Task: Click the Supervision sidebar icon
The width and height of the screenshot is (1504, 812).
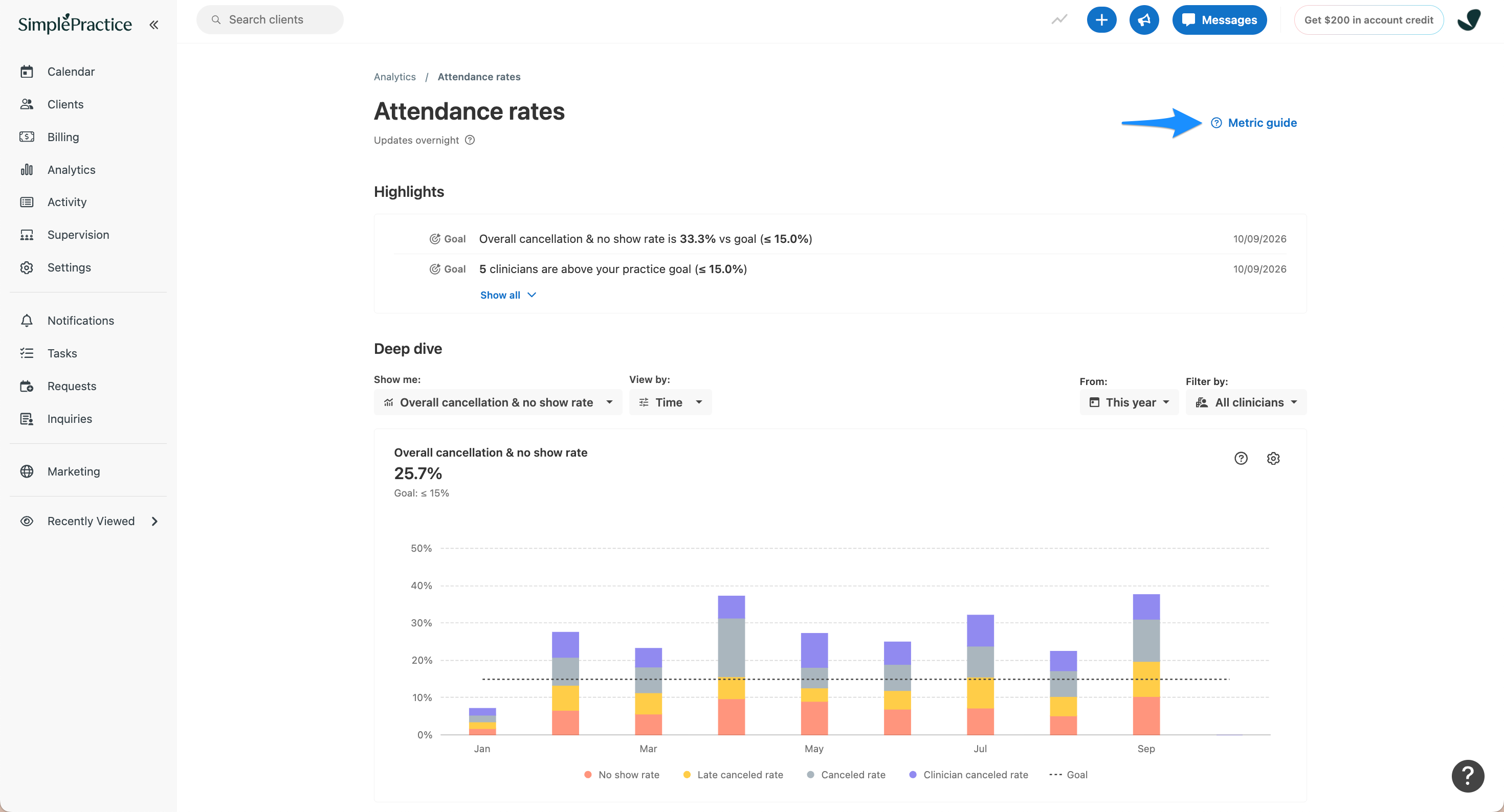Action: point(27,235)
